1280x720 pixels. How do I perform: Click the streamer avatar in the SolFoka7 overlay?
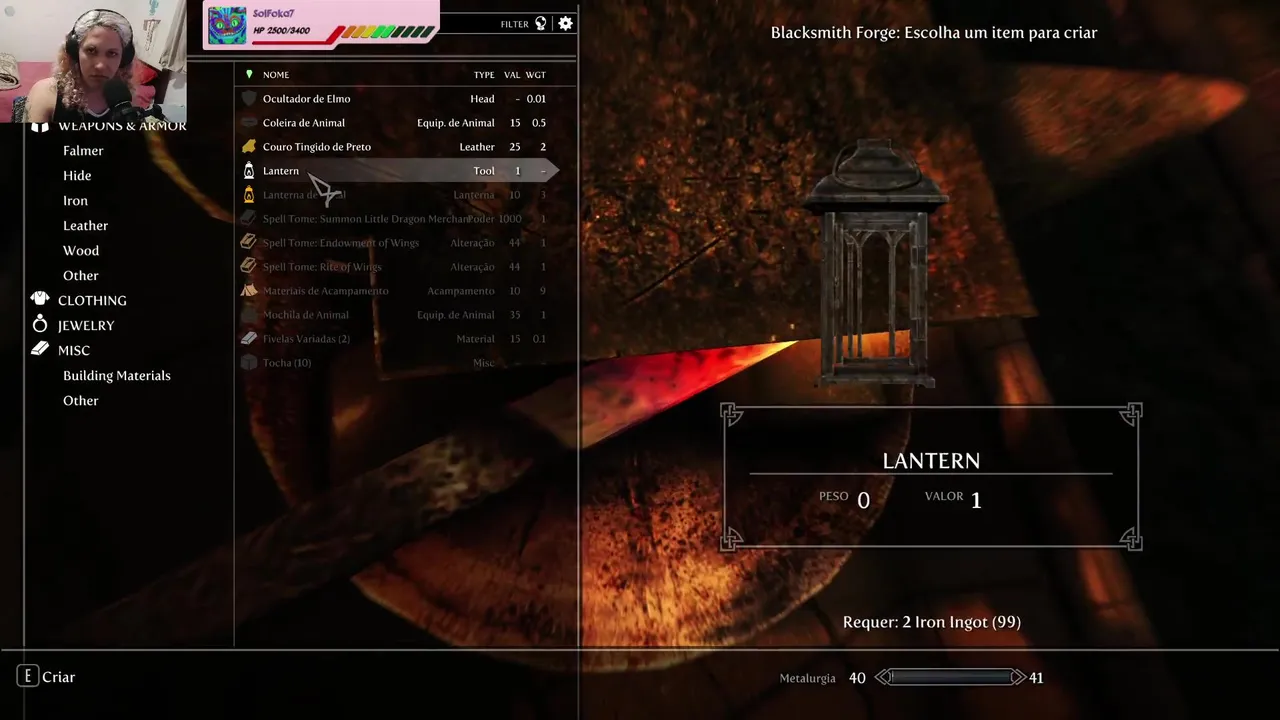pos(227,26)
